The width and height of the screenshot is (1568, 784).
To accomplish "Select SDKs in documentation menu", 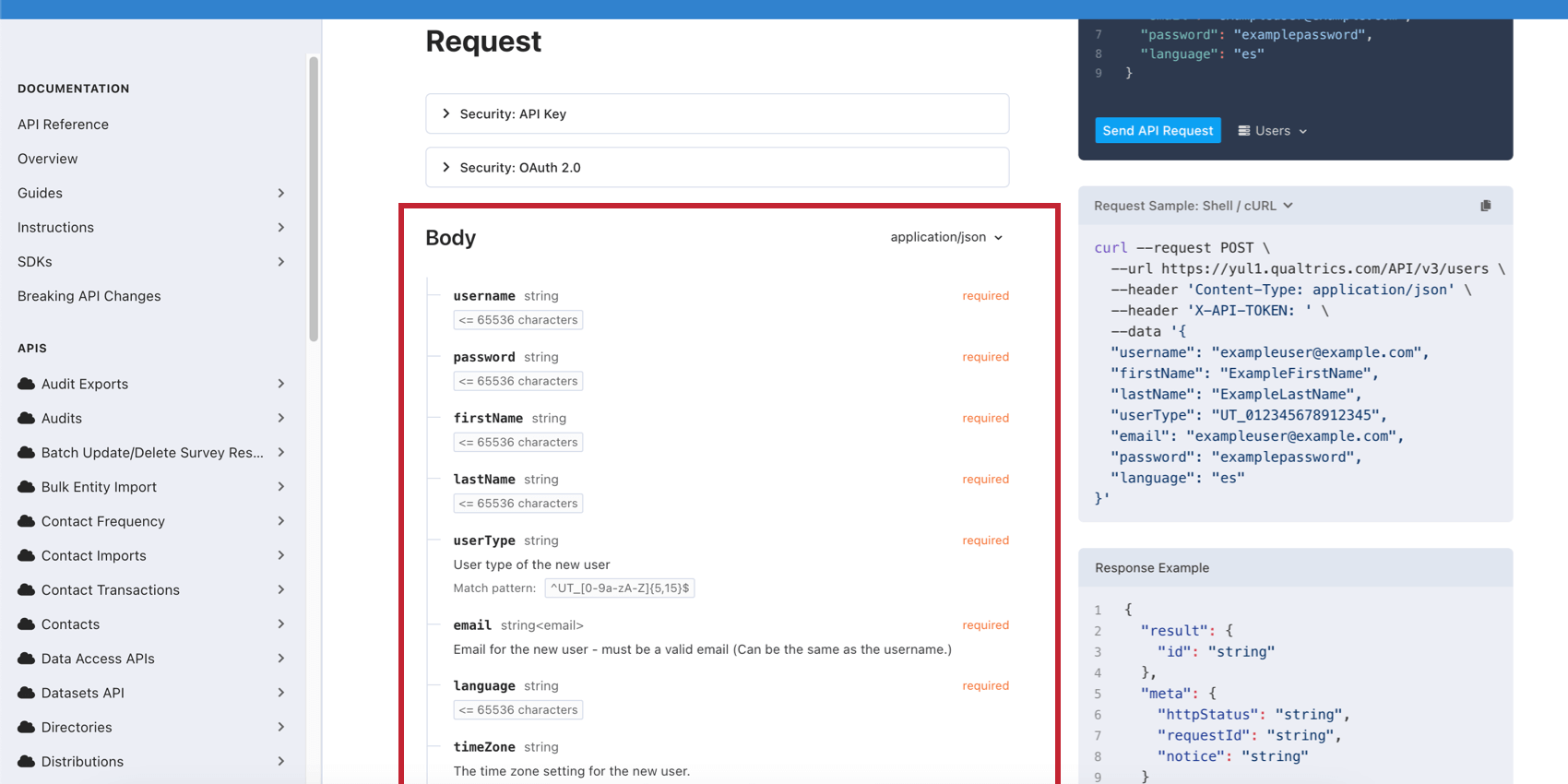I will [34, 262].
